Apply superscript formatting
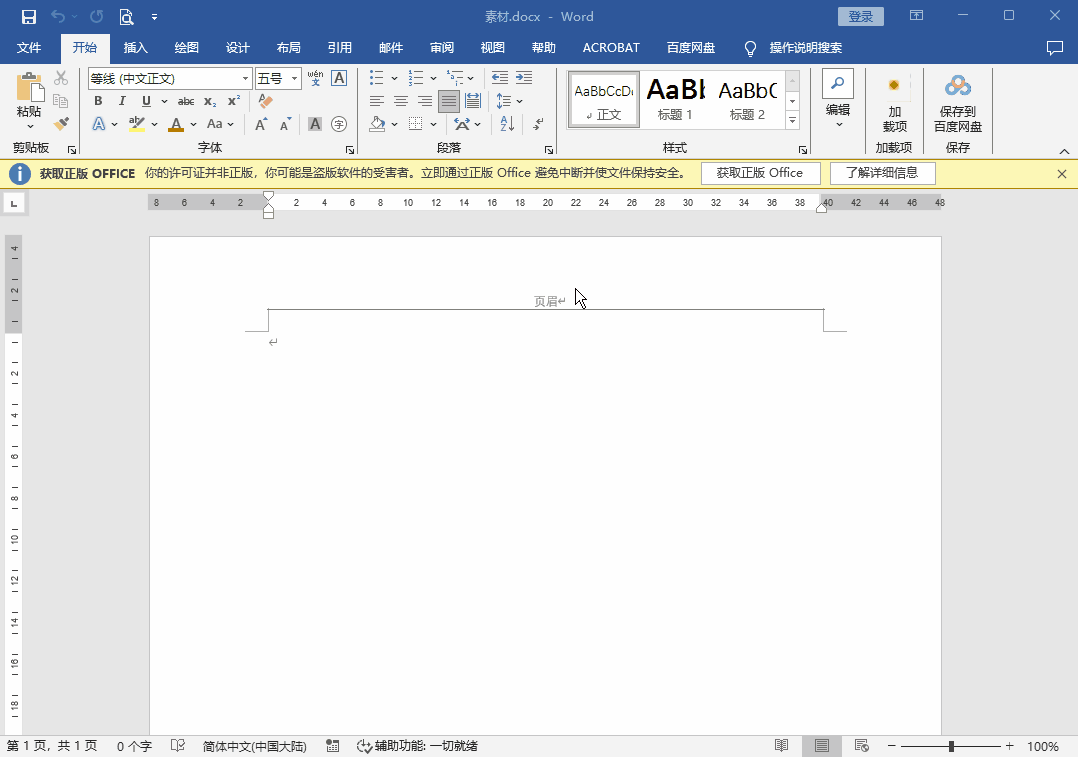 pyautogui.click(x=234, y=98)
